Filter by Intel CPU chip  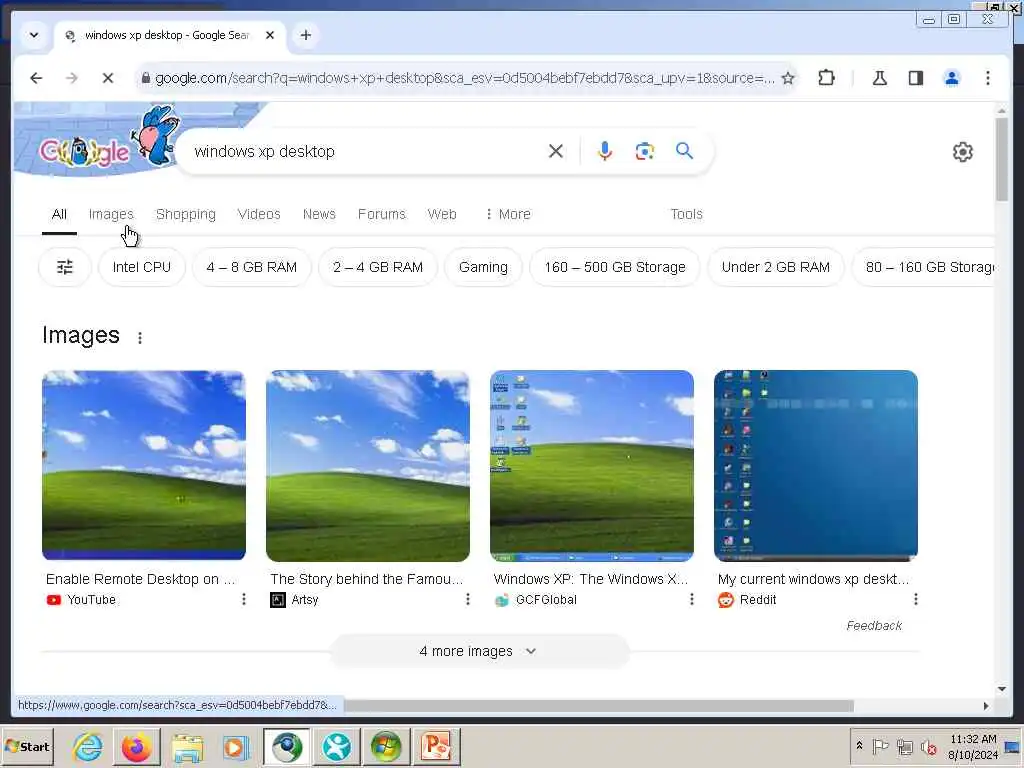click(x=142, y=267)
